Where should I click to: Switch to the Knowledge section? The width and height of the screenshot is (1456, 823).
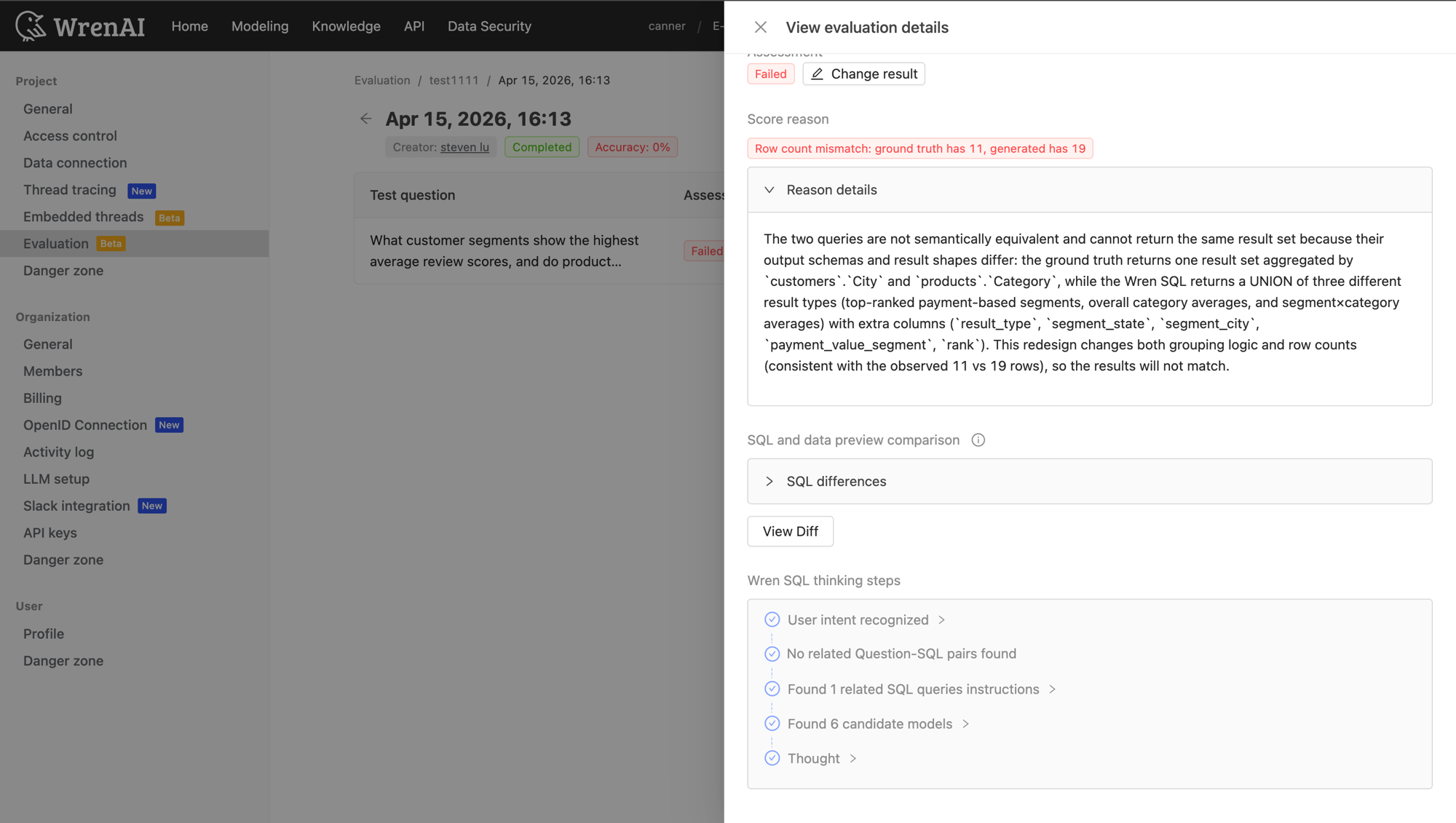(346, 26)
